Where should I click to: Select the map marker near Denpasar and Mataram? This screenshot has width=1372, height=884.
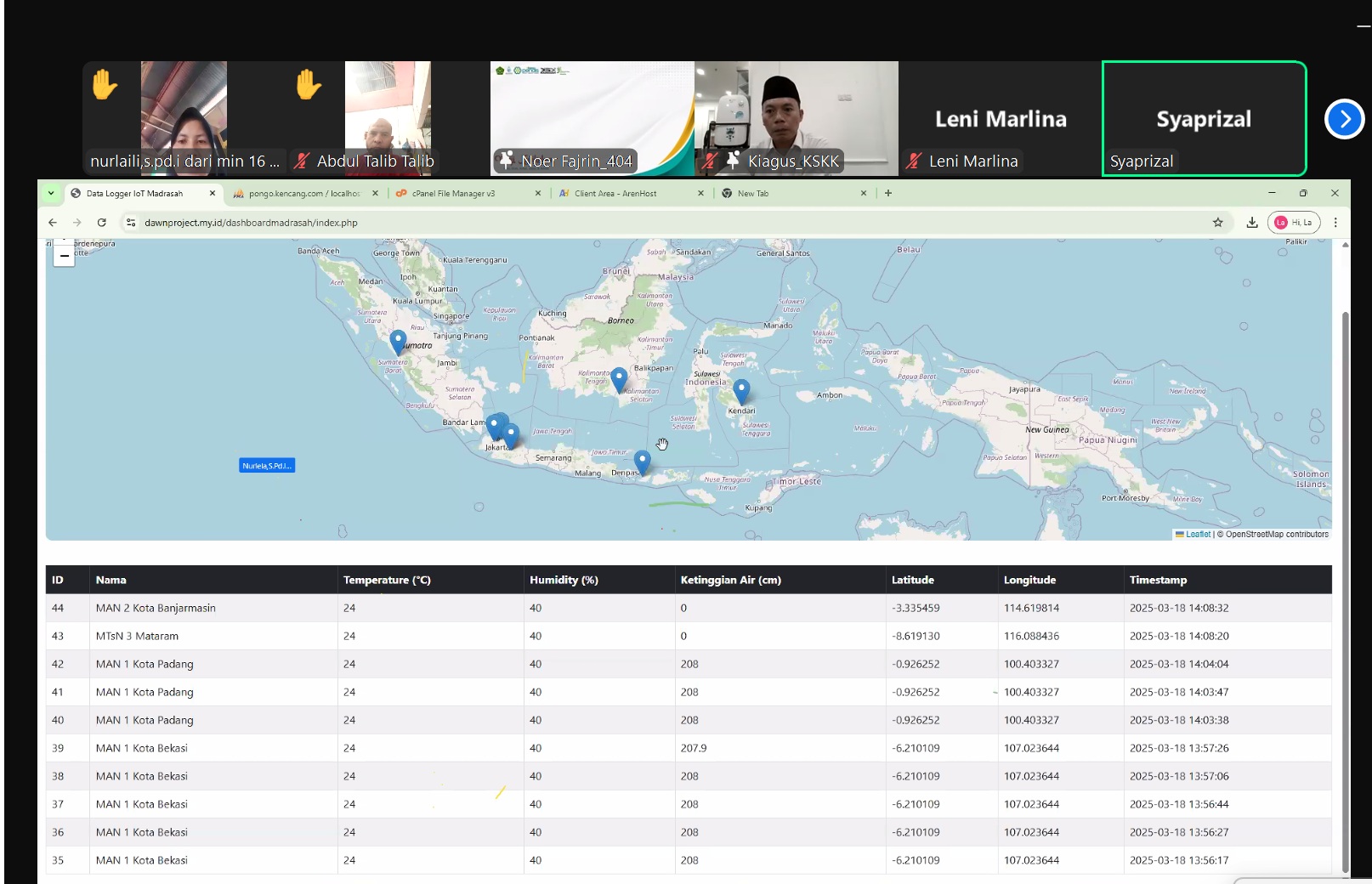coord(643,461)
